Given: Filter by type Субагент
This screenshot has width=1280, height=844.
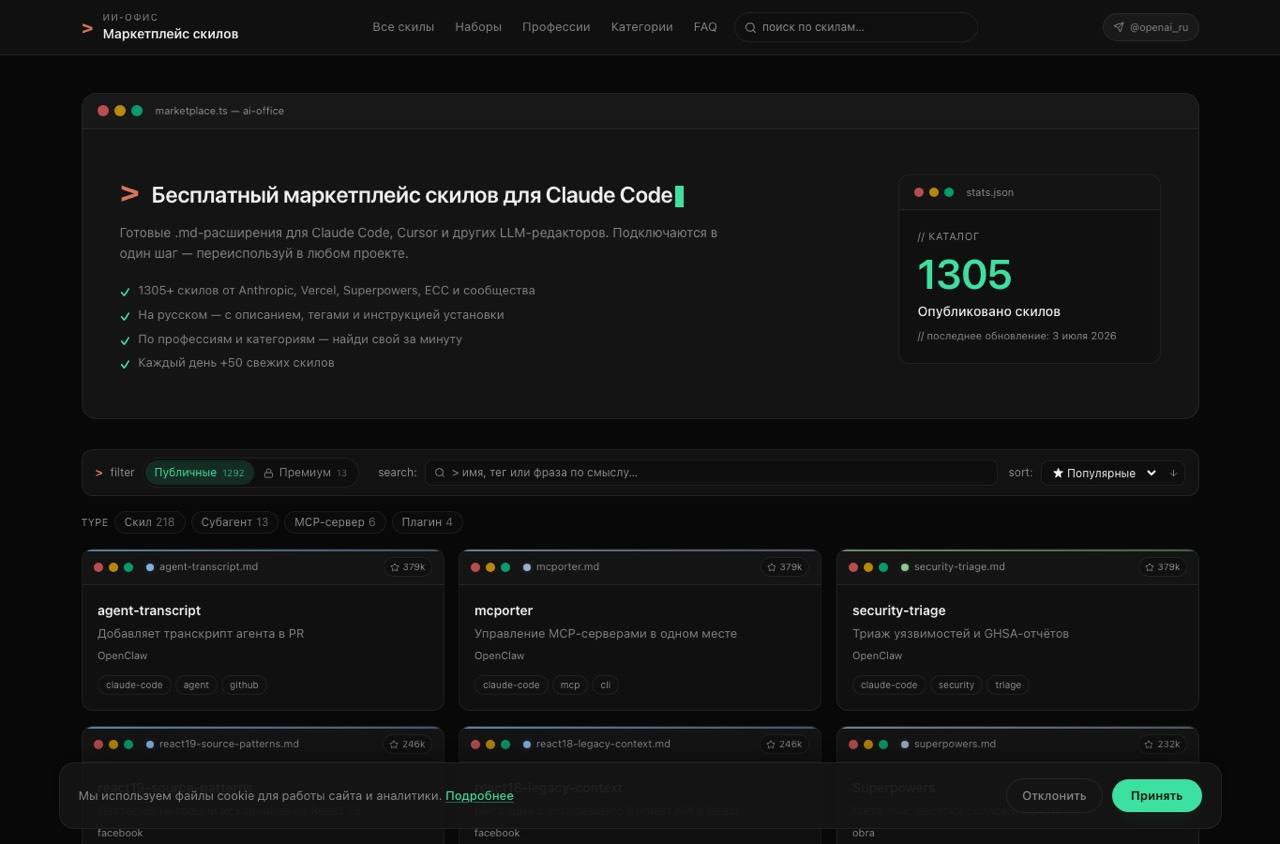Looking at the screenshot, I should pyautogui.click(x=235, y=522).
